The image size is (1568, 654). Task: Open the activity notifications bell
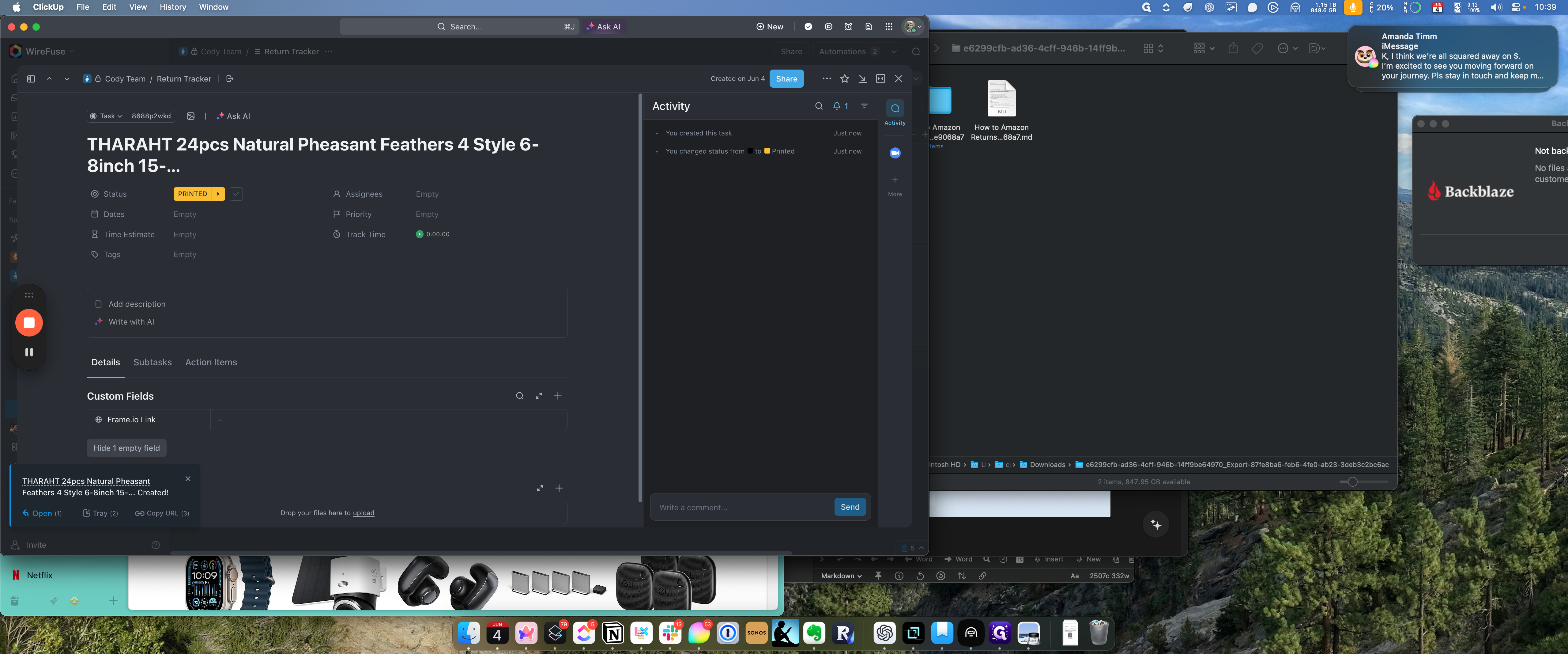point(841,106)
